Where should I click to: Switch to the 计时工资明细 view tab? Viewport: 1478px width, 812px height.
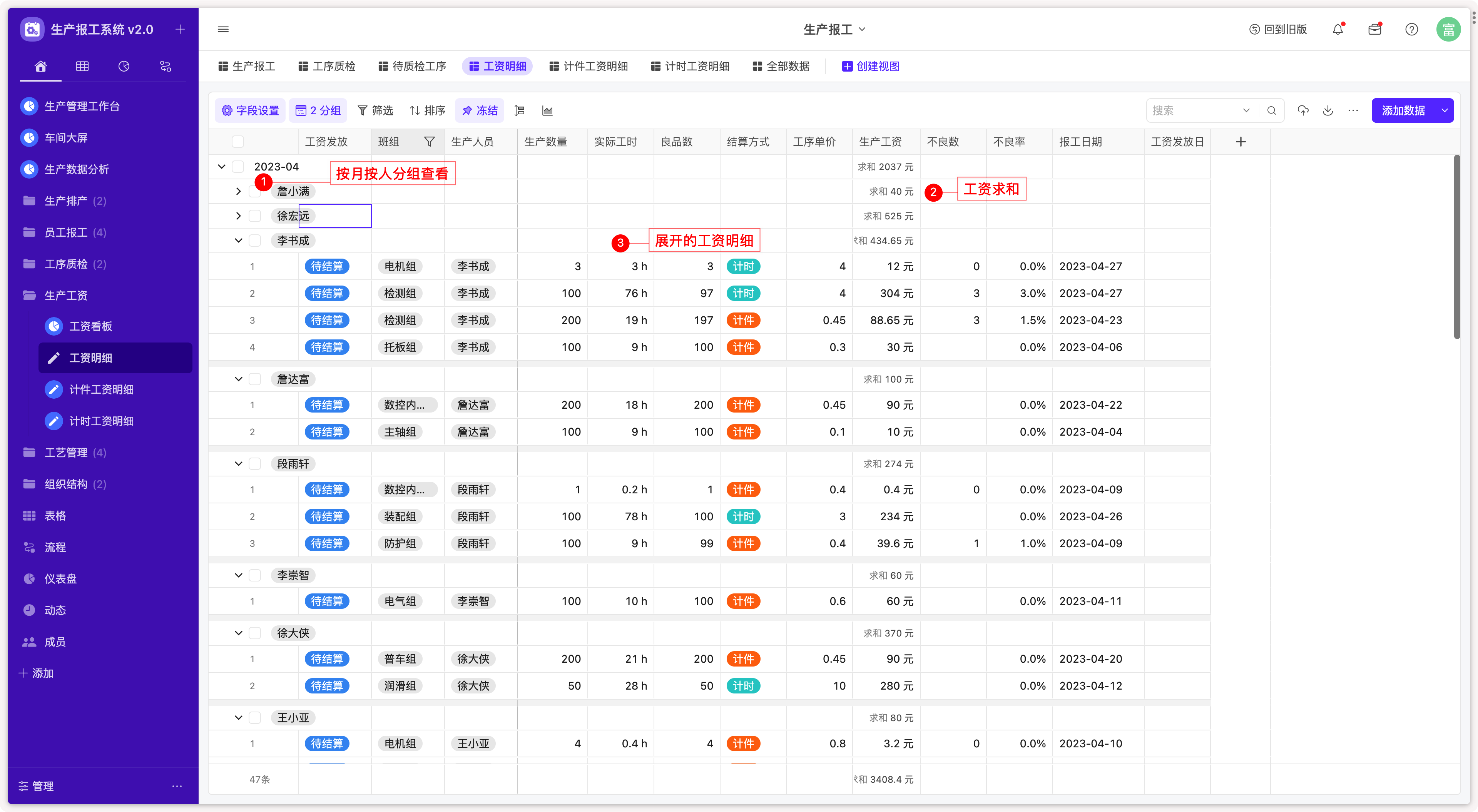[x=690, y=67]
